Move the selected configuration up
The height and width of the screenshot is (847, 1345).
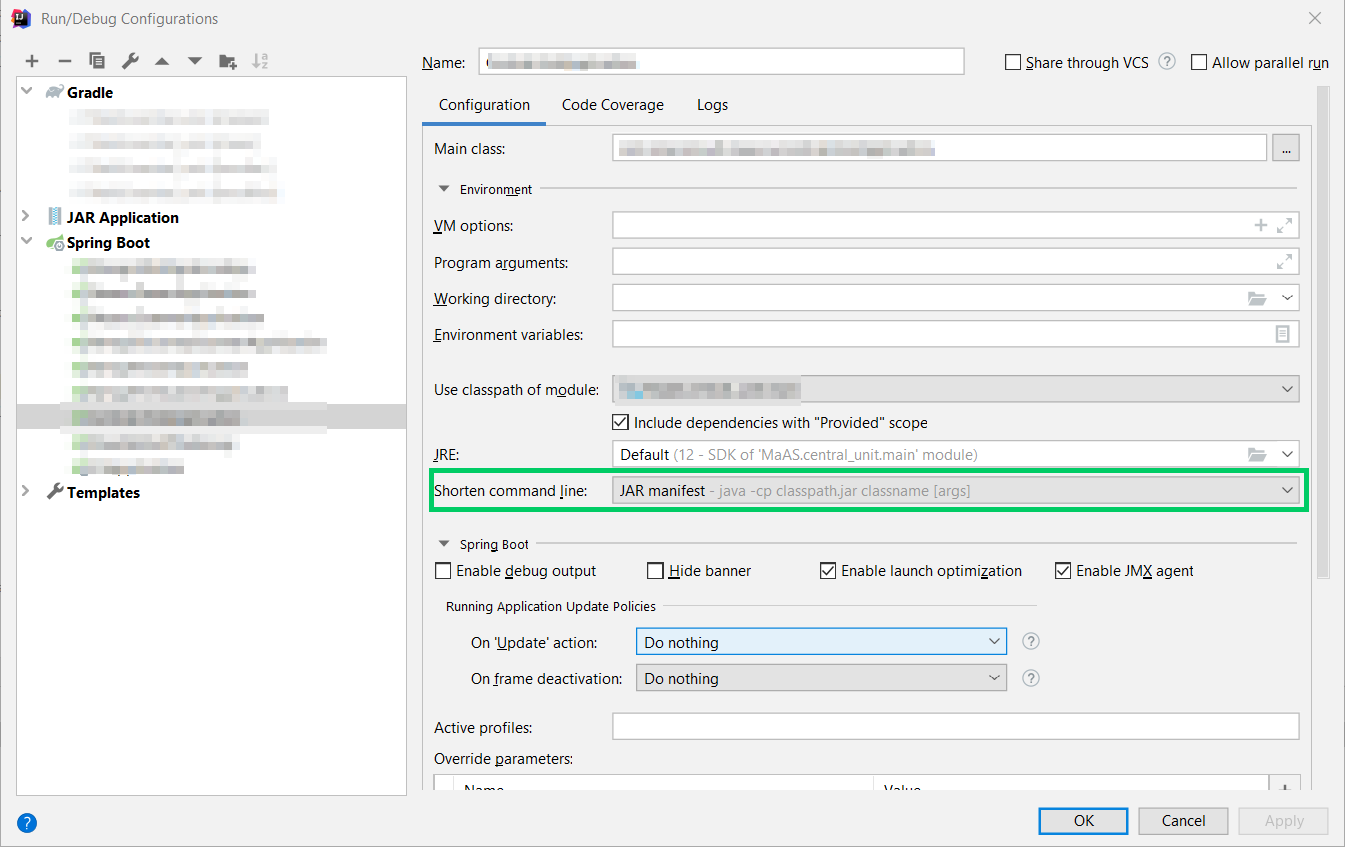pyautogui.click(x=162, y=61)
